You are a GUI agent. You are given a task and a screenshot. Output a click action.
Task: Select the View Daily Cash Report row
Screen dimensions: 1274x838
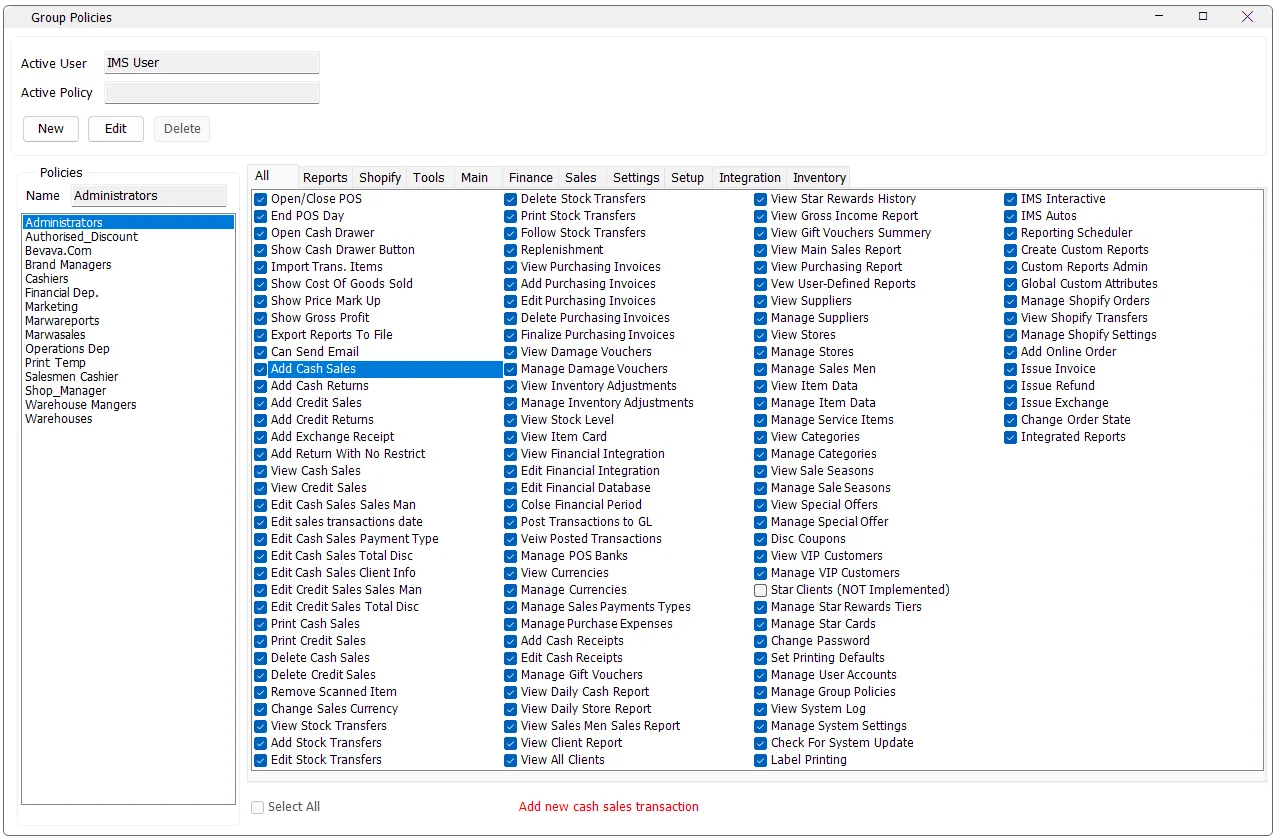tap(627, 692)
